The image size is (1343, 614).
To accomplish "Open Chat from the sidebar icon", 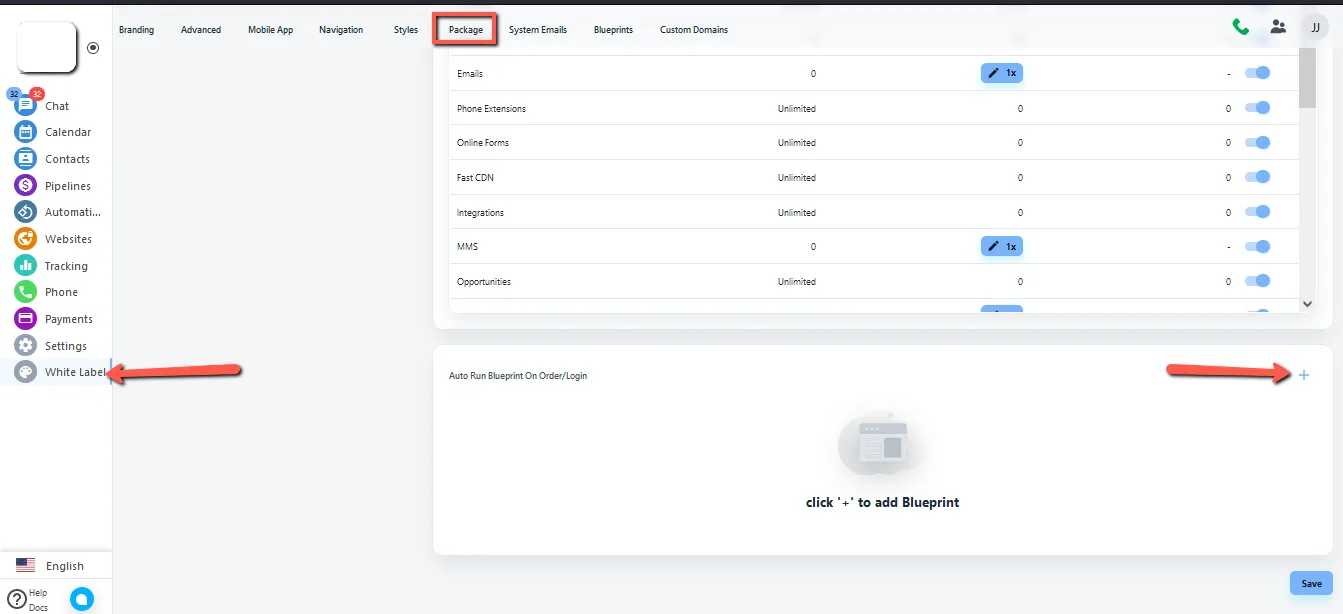I will pyautogui.click(x=25, y=105).
